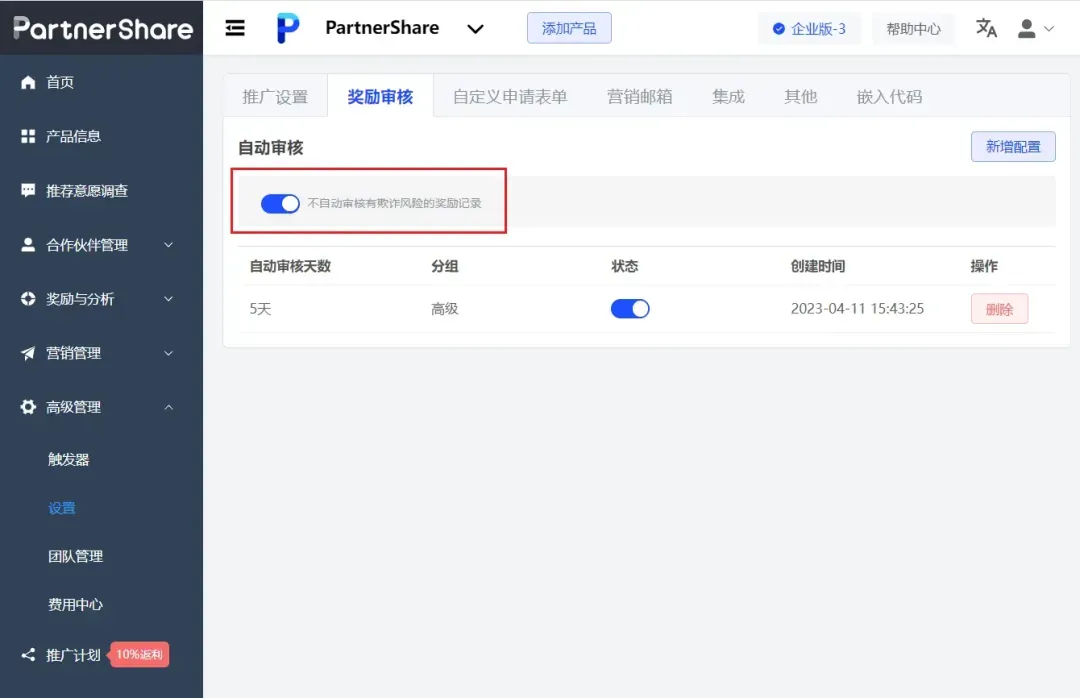This screenshot has height=698, width=1080.
Task: Switch to the 推广设置 tab
Action: tap(275, 96)
